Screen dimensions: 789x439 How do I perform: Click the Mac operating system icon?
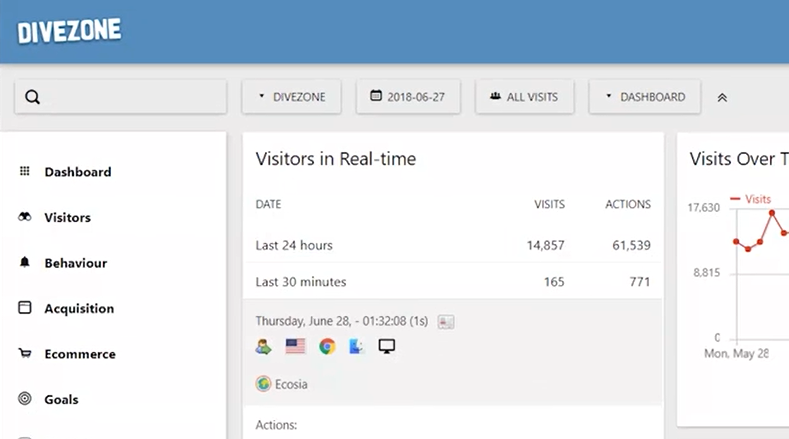coord(357,346)
